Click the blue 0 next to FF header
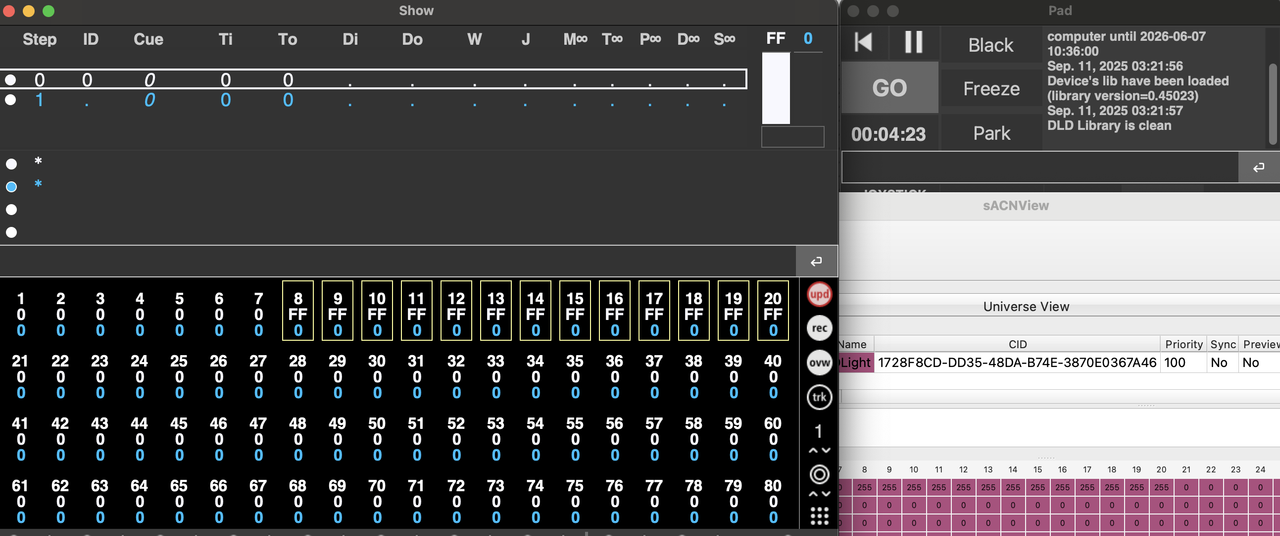 click(x=808, y=38)
